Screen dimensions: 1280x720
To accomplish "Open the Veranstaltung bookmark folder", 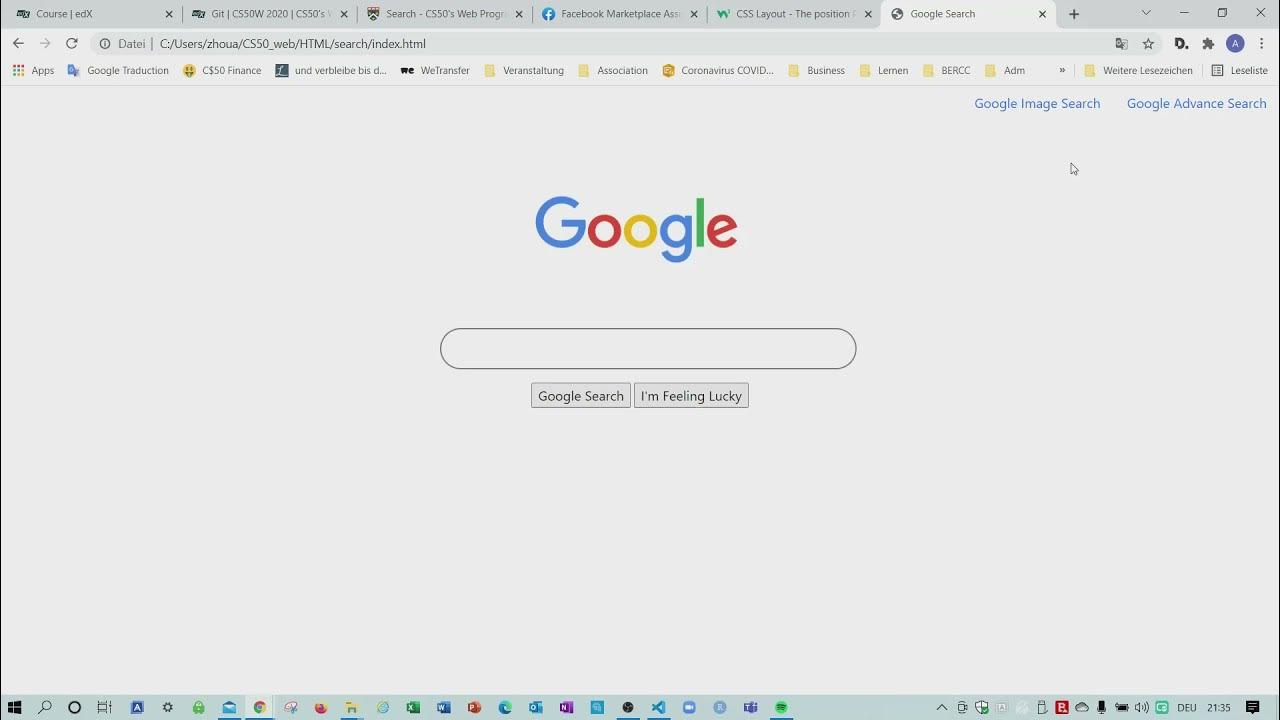I will coord(524,71).
